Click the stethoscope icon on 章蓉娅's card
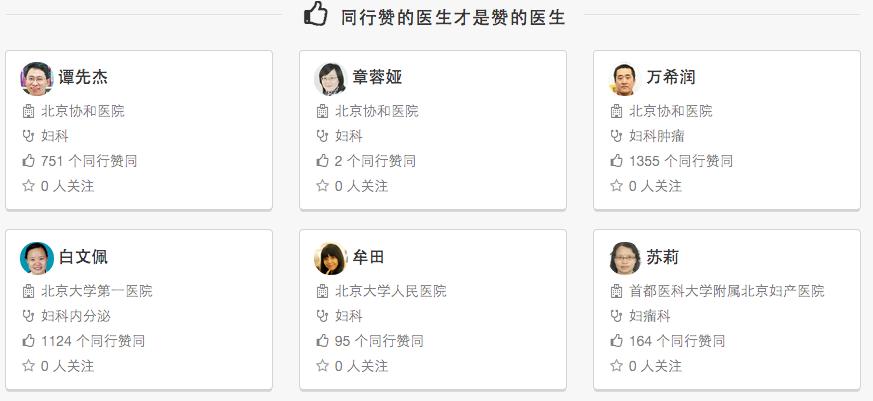This screenshot has height=401, width=873. click(322, 136)
